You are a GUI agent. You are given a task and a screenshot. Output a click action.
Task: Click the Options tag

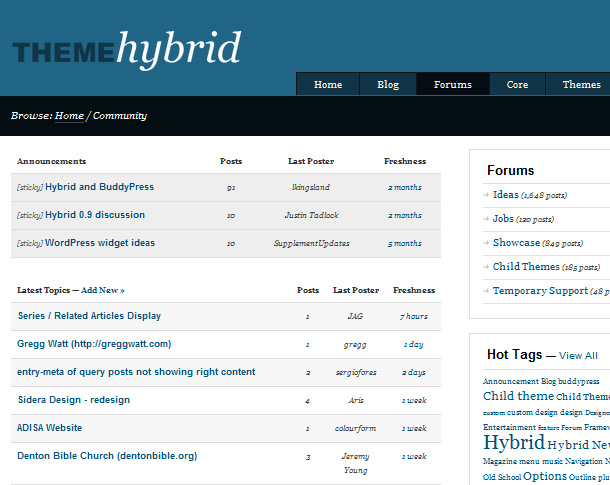[545, 476]
